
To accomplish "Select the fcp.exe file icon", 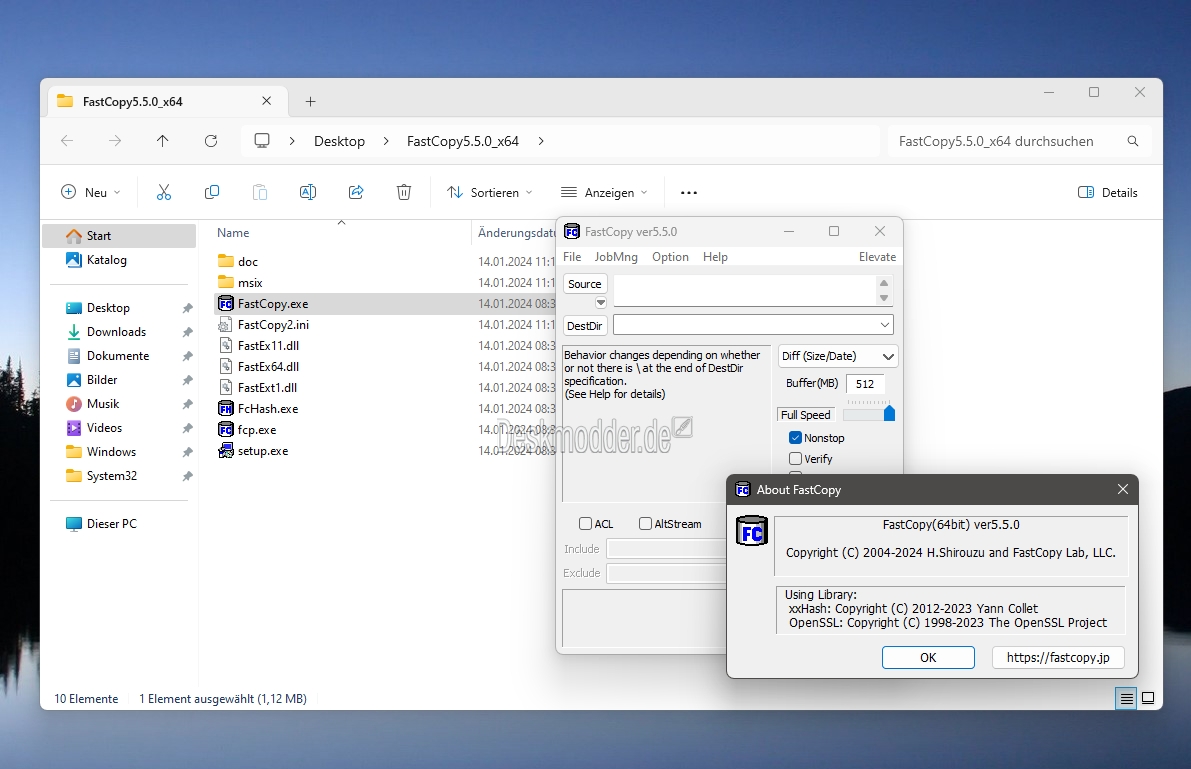I will pos(226,430).
